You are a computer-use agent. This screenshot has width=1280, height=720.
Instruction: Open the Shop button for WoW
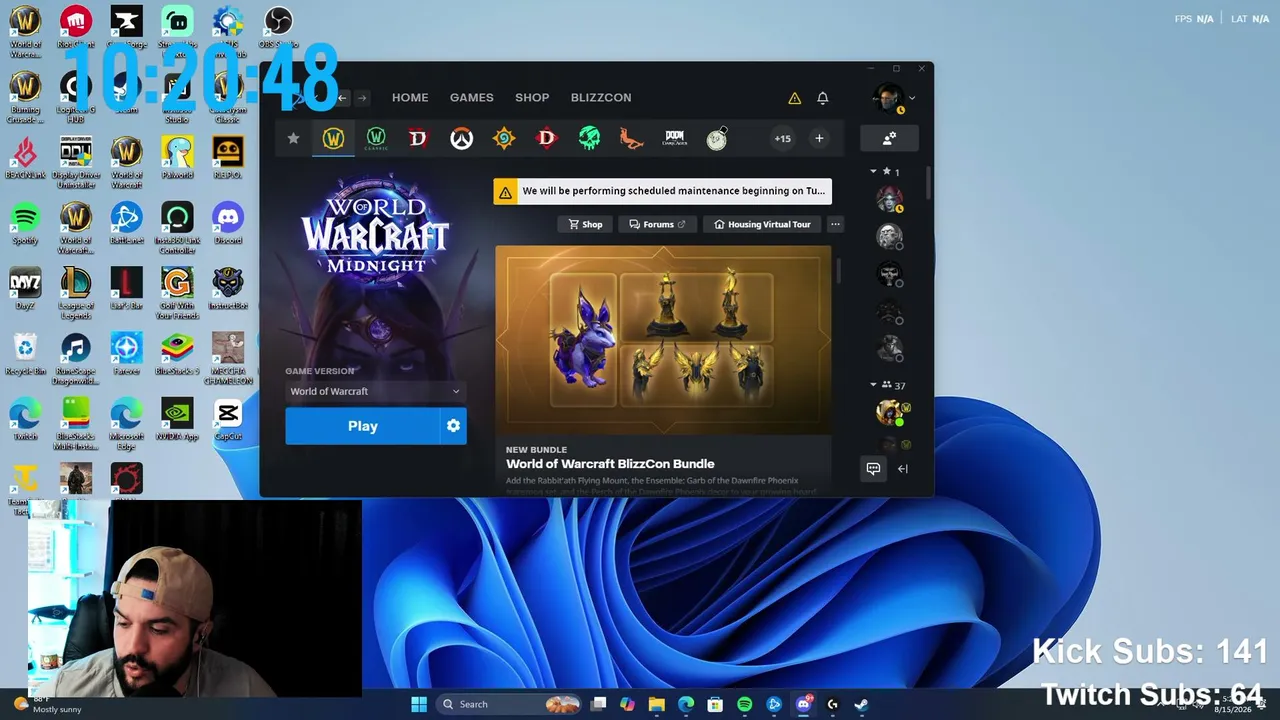click(x=586, y=224)
